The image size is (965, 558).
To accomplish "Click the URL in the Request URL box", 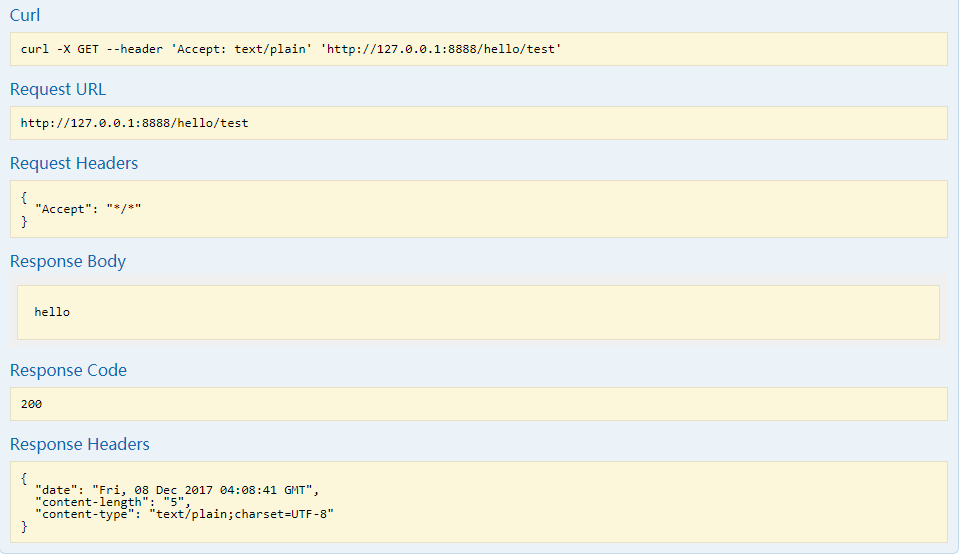I will pos(134,123).
